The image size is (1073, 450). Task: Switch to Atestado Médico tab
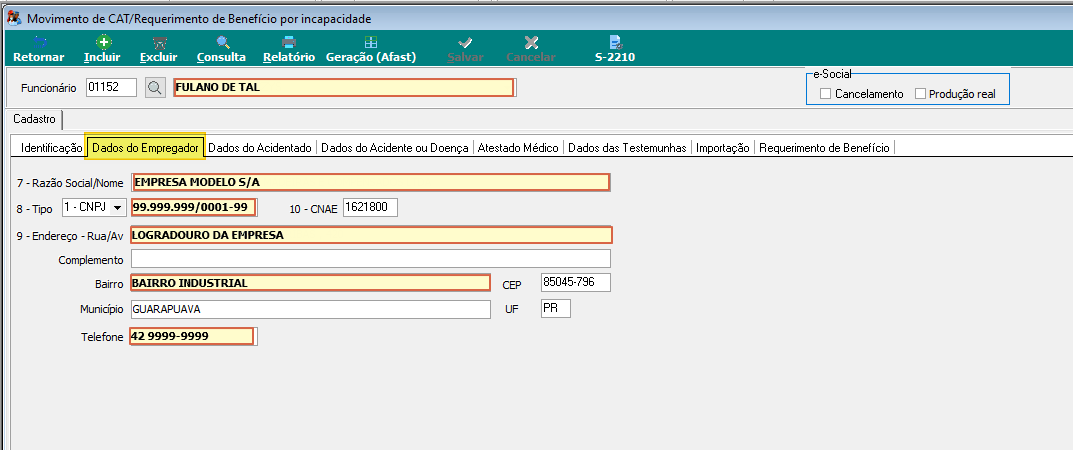tap(518, 148)
